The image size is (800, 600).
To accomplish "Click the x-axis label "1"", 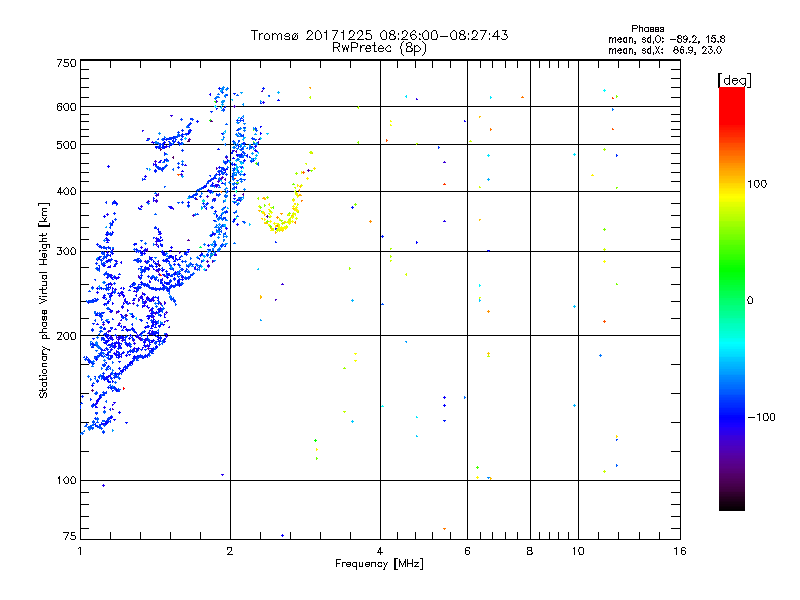I will point(80,551).
